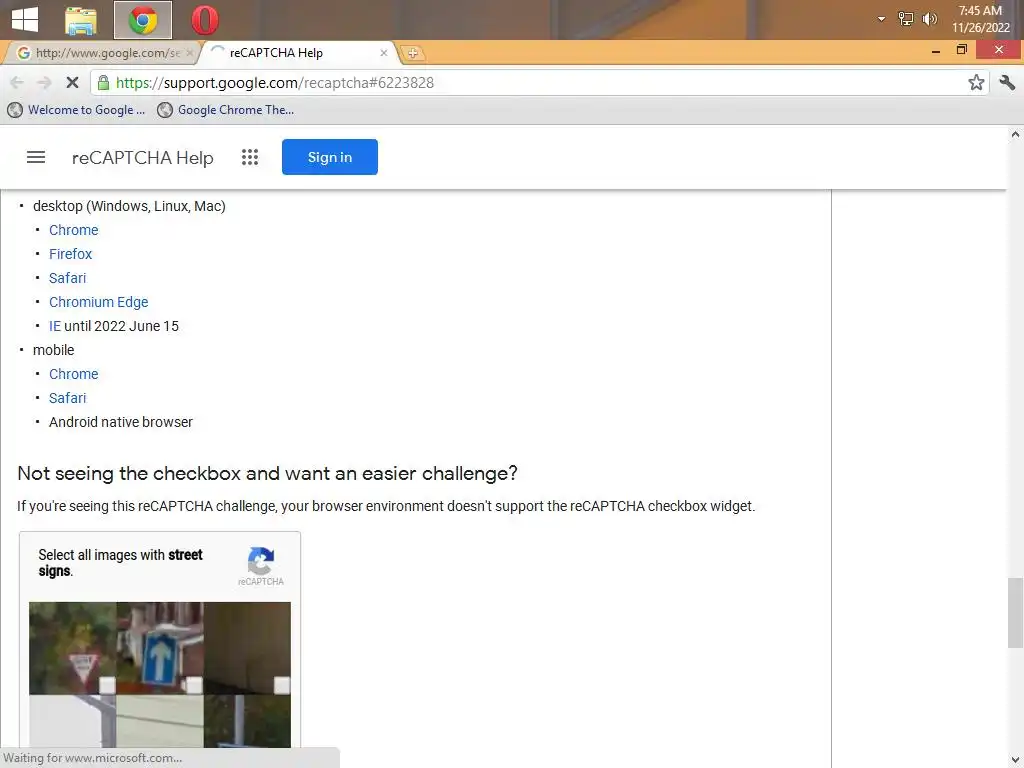1024x768 pixels.
Task: Open the hamburger main menu
Action: (36, 157)
